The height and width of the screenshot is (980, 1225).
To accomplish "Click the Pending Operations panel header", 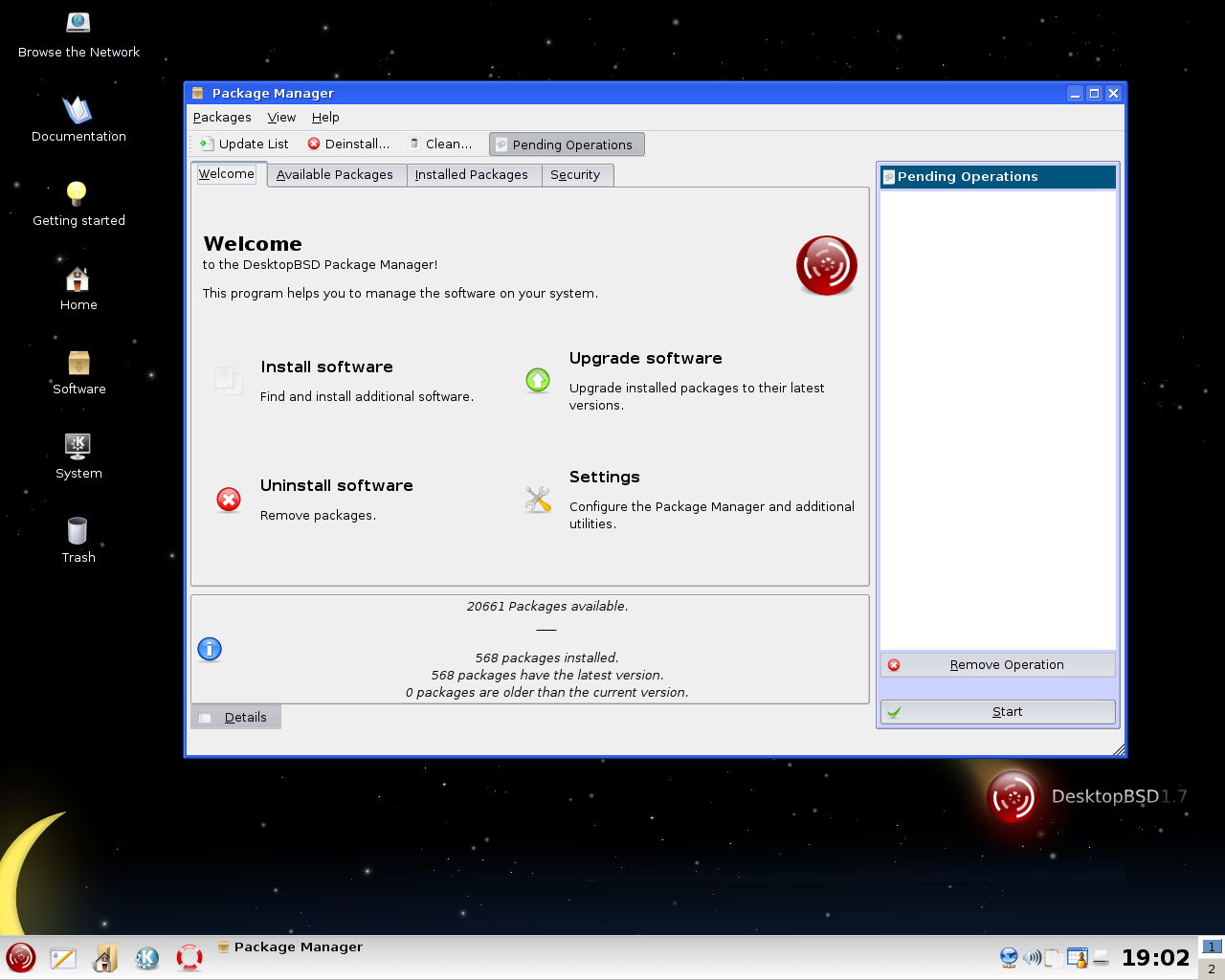I will (998, 177).
